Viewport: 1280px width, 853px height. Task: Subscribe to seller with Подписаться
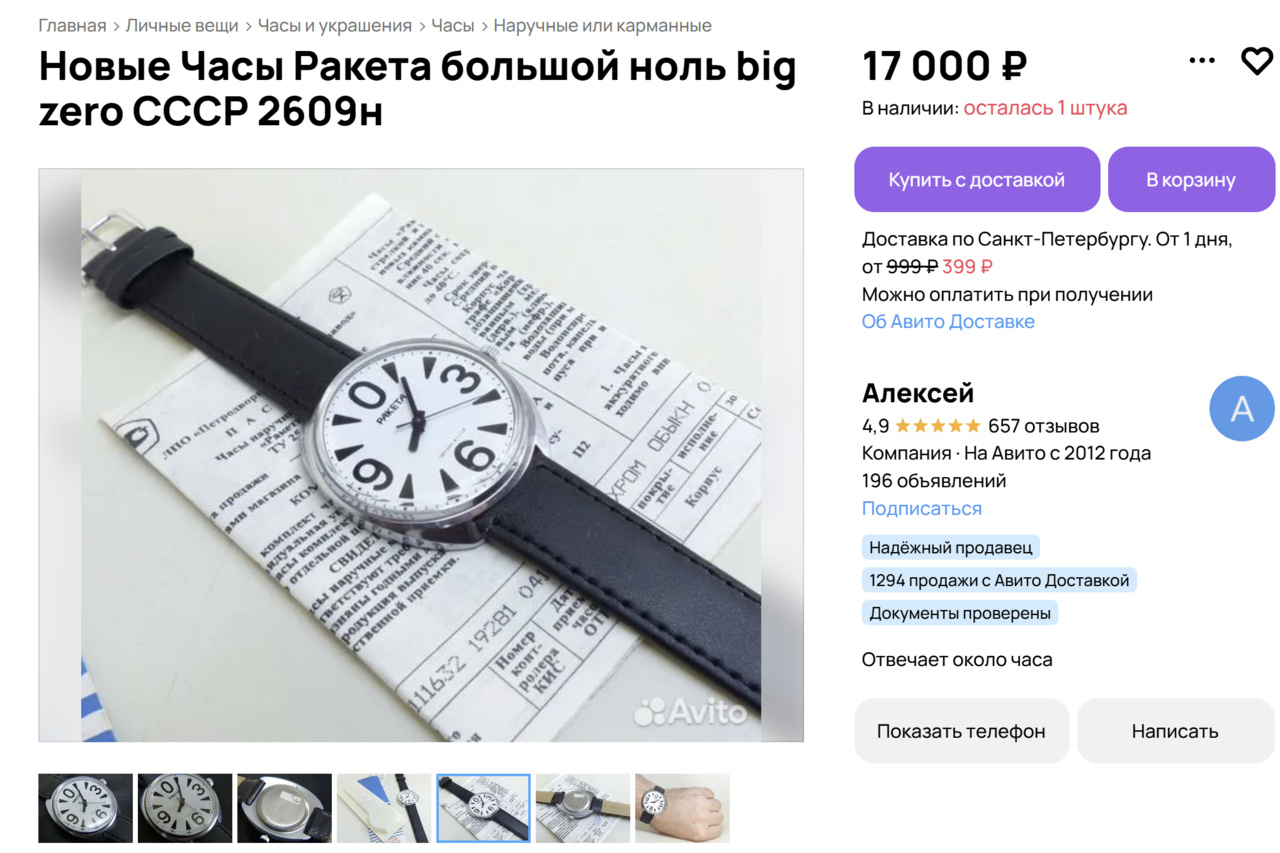[922, 508]
